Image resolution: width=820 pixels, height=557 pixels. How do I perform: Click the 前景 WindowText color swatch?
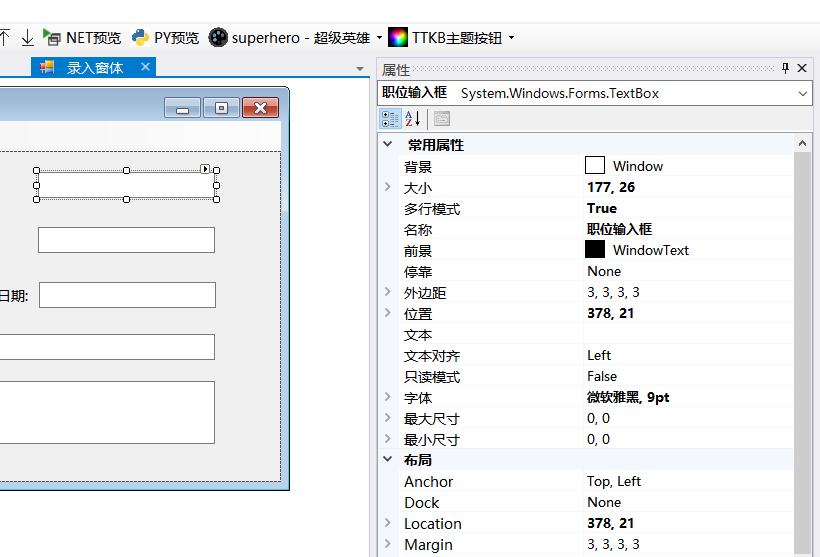595,249
